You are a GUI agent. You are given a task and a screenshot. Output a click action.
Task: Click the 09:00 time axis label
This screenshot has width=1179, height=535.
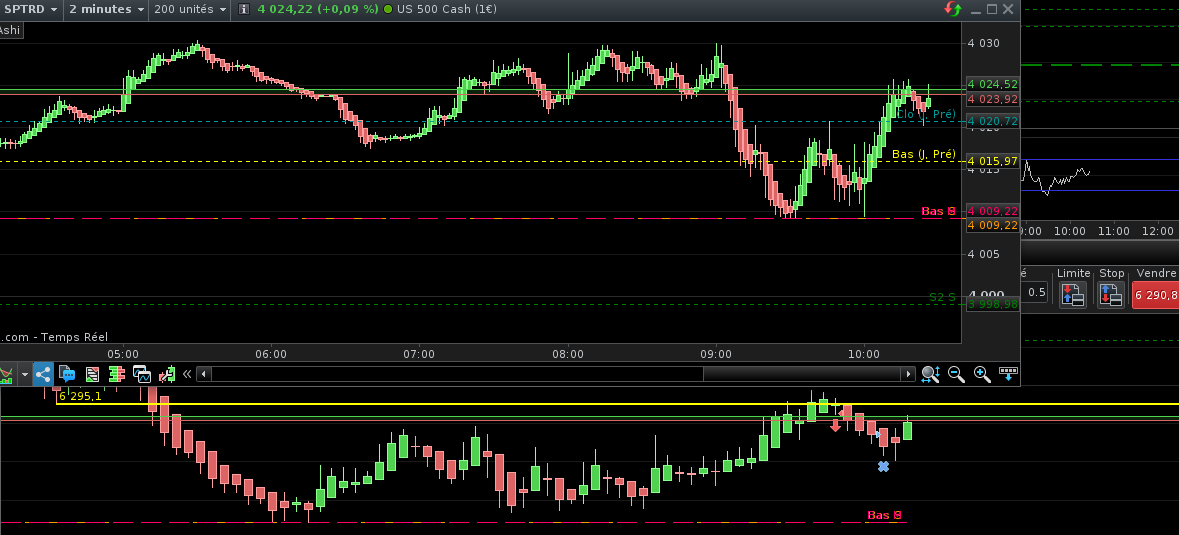pos(716,354)
